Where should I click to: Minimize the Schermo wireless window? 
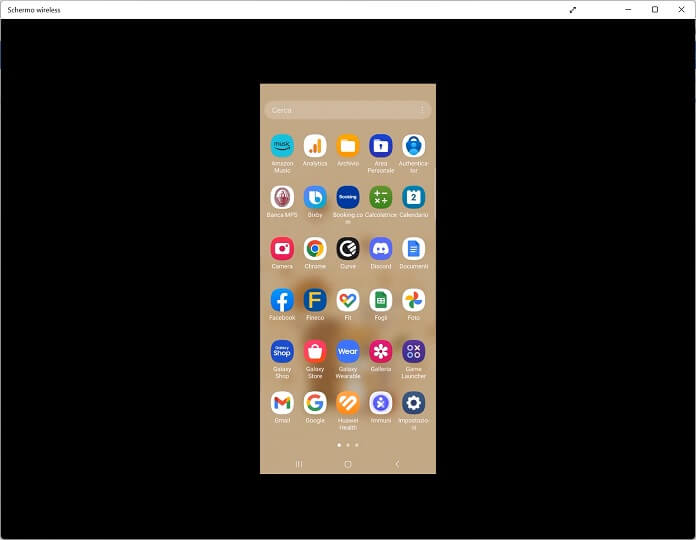tap(628, 9)
